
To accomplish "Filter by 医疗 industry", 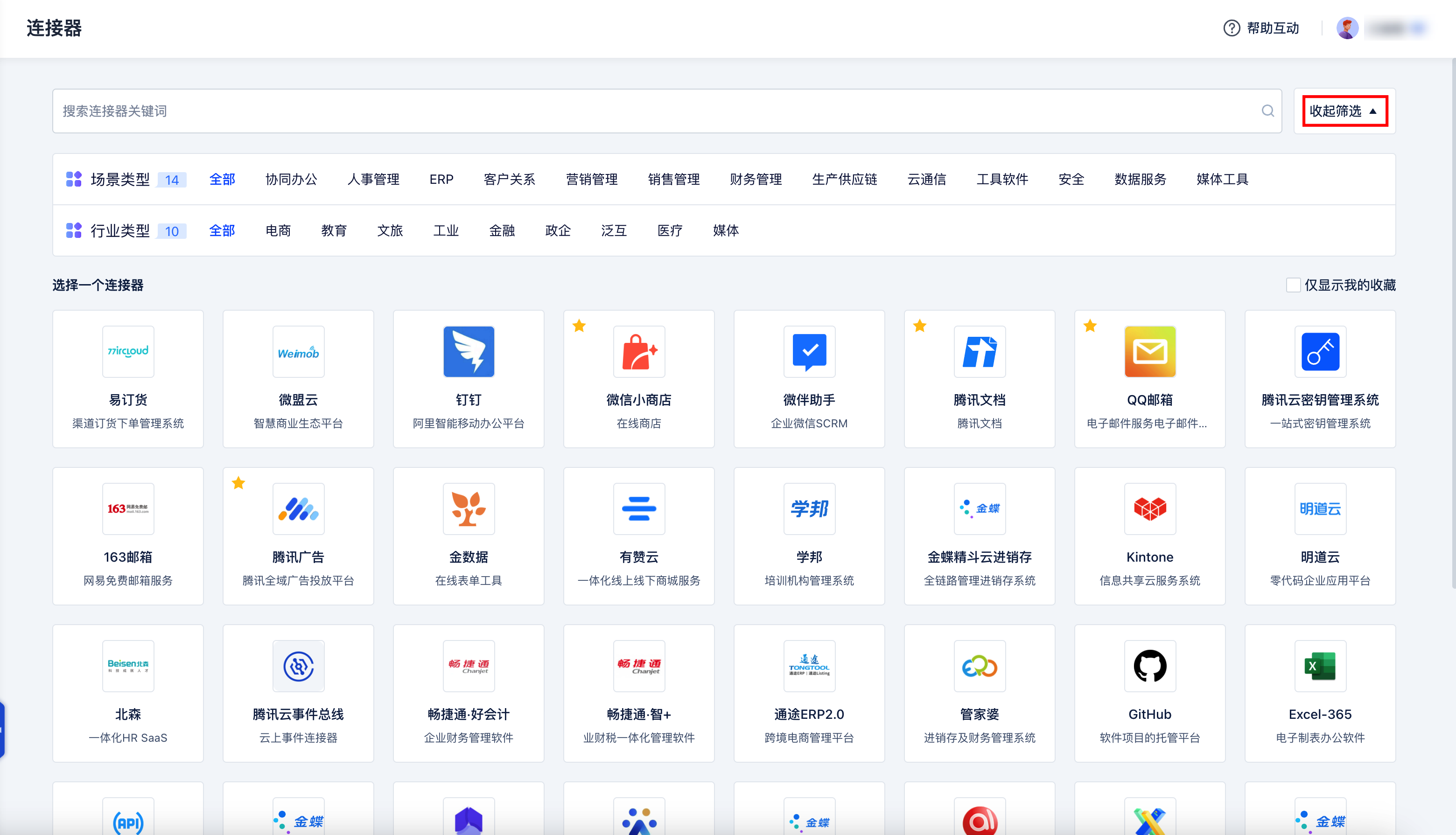I will pos(670,230).
